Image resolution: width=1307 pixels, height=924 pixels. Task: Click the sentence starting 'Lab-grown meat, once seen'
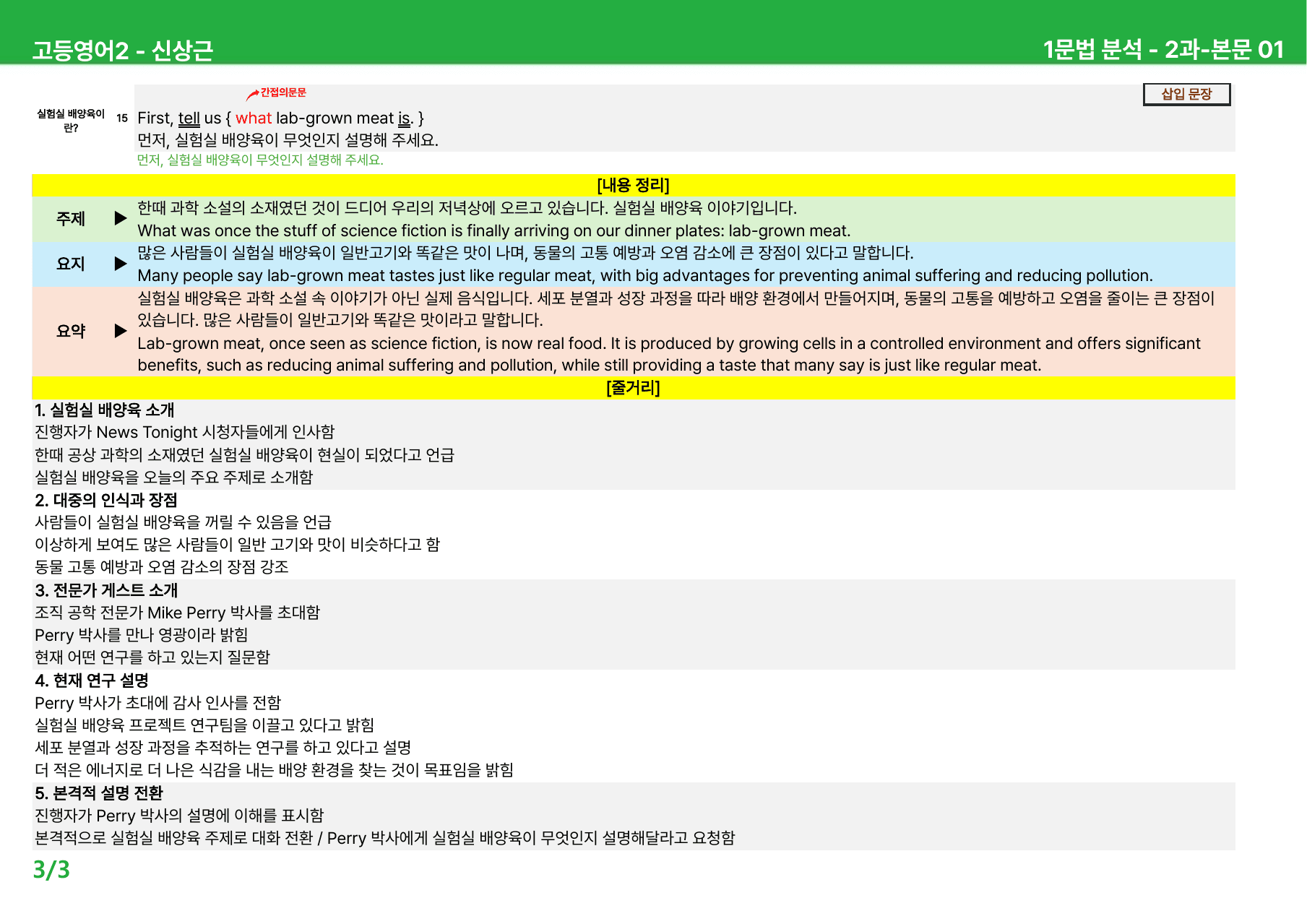tap(669, 343)
